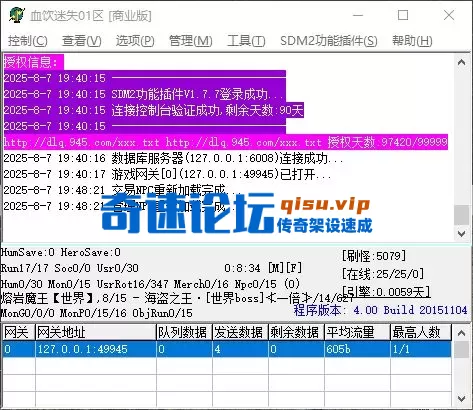Click the 网关 column header
Image resolution: width=473 pixels, height=410 pixels.
pos(19,332)
